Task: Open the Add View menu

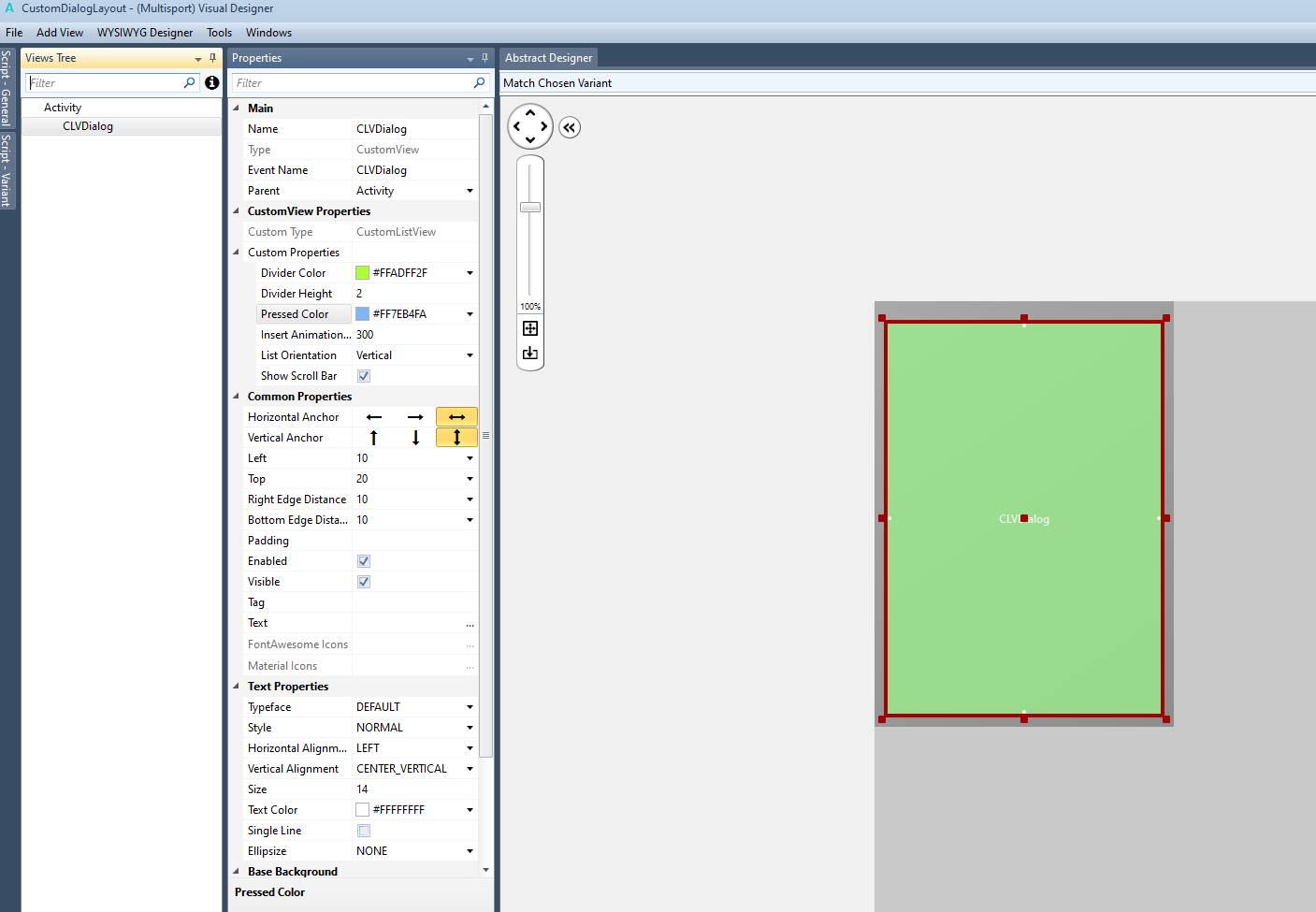Action: click(x=60, y=32)
